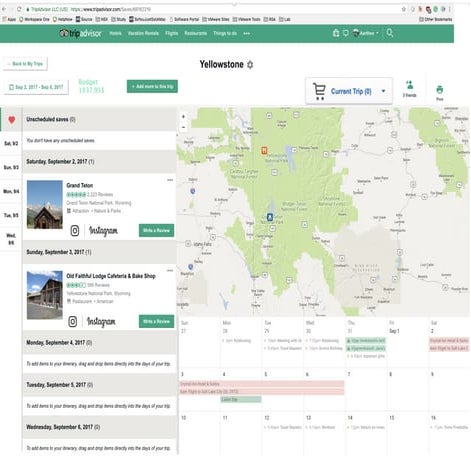471x471 pixels.
Task: Expand the user account menu in header
Action: click(366, 33)
